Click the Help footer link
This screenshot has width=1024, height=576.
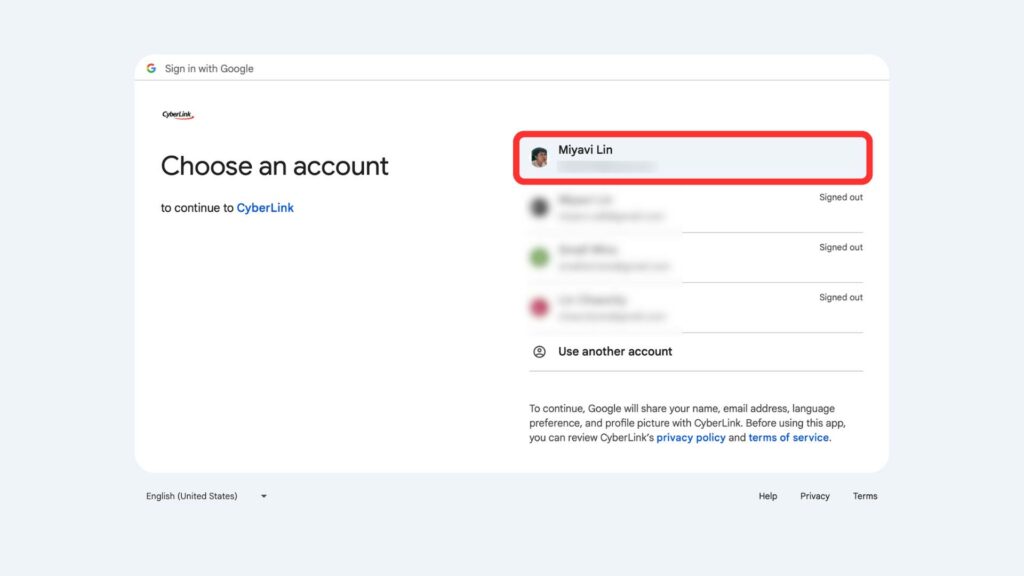point(768,496)
